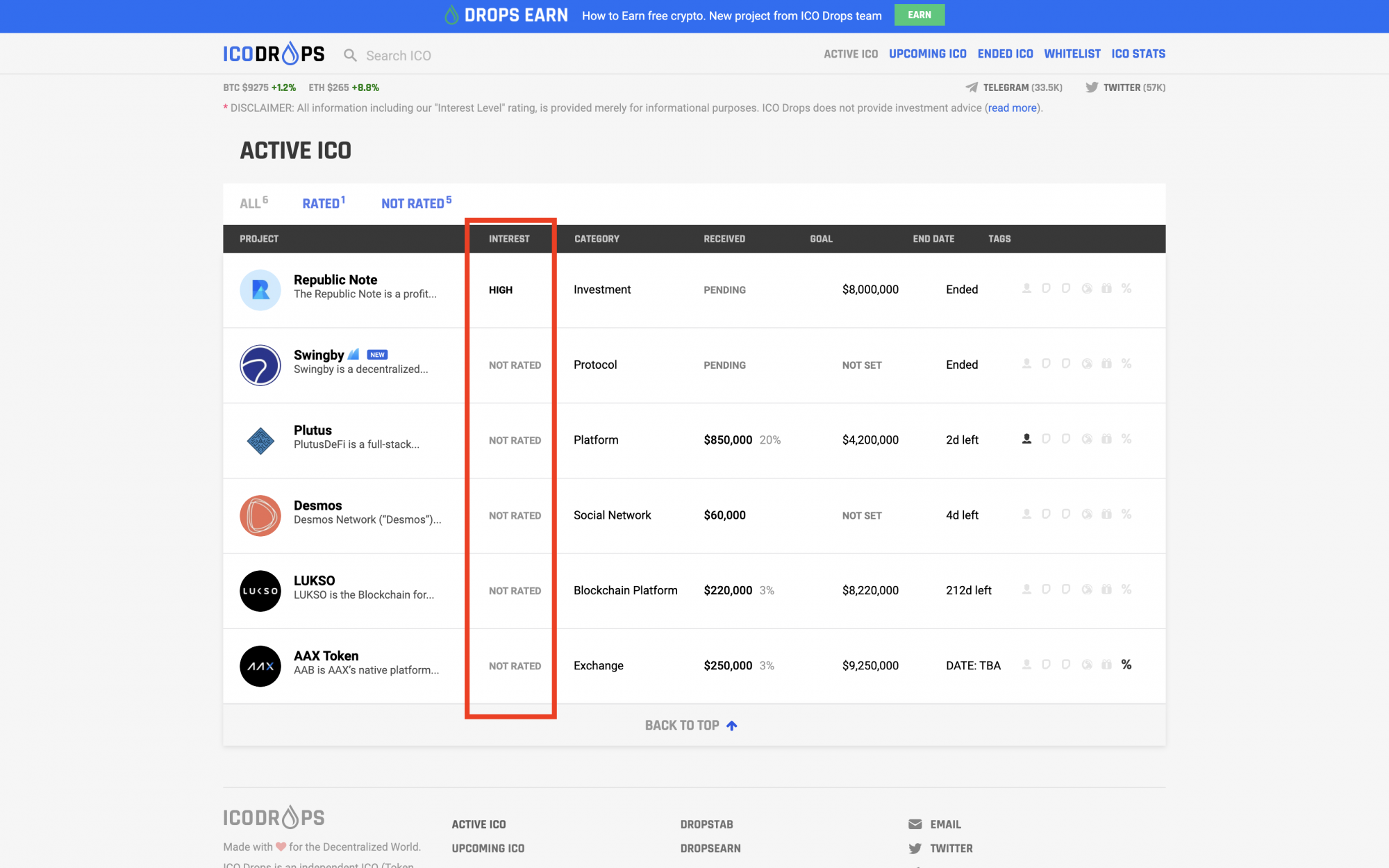Click the footer ACTIVE ICO link

479,824
